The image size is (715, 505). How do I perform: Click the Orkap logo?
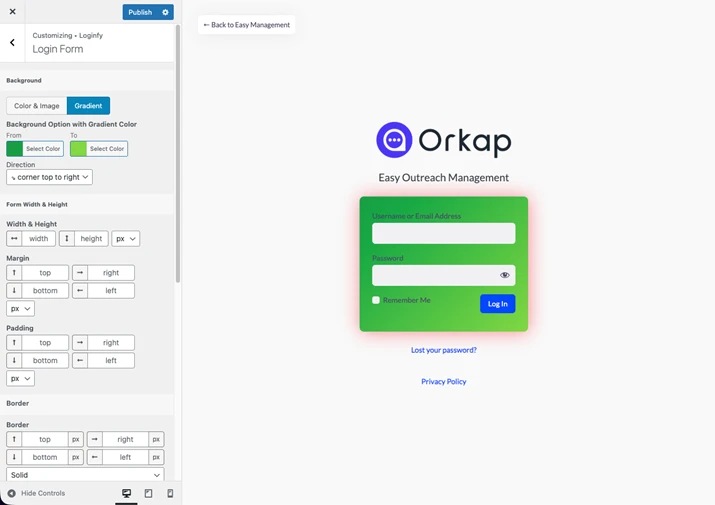click(x=443, y=140)
